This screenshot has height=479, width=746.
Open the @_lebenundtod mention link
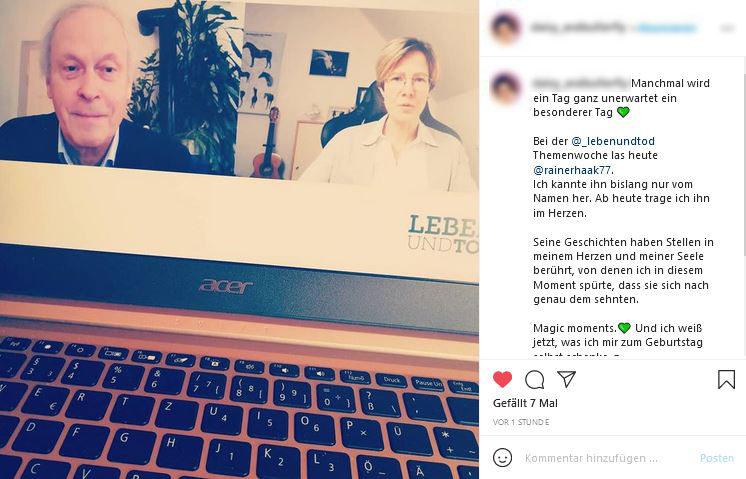(x=613, y=141)
